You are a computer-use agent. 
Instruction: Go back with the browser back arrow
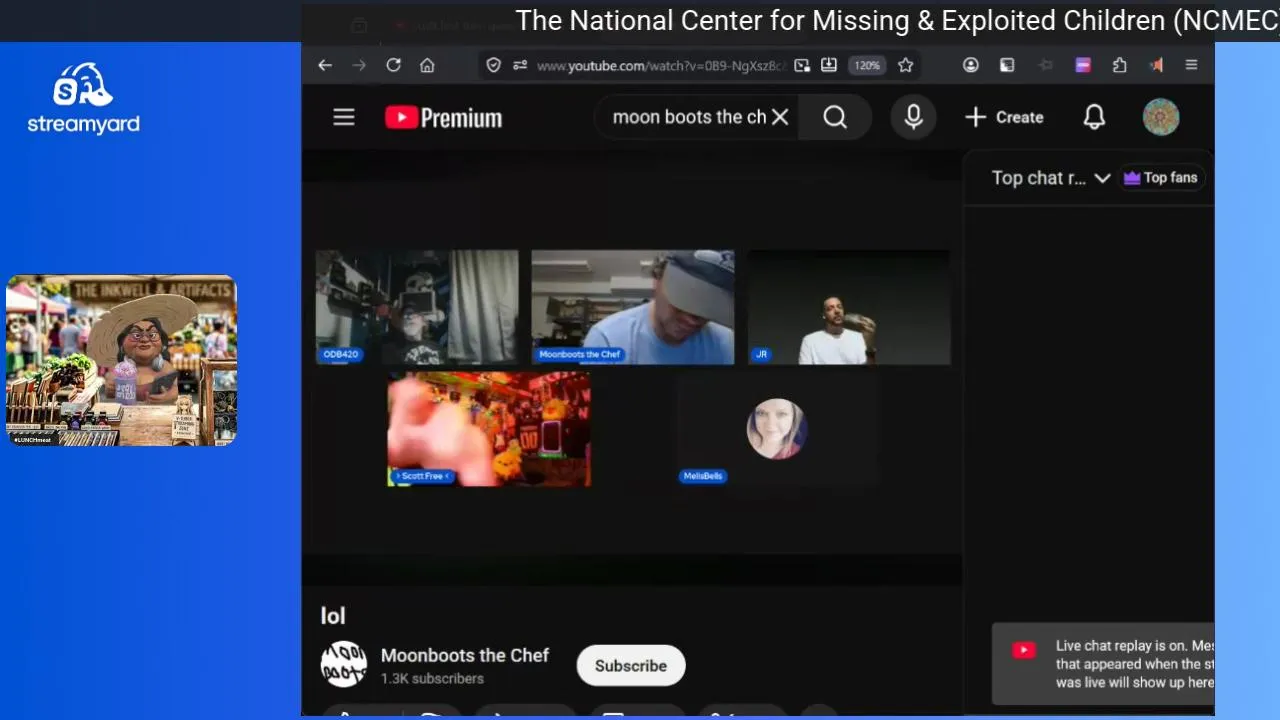pyautogui.click(x=325, y=65)
